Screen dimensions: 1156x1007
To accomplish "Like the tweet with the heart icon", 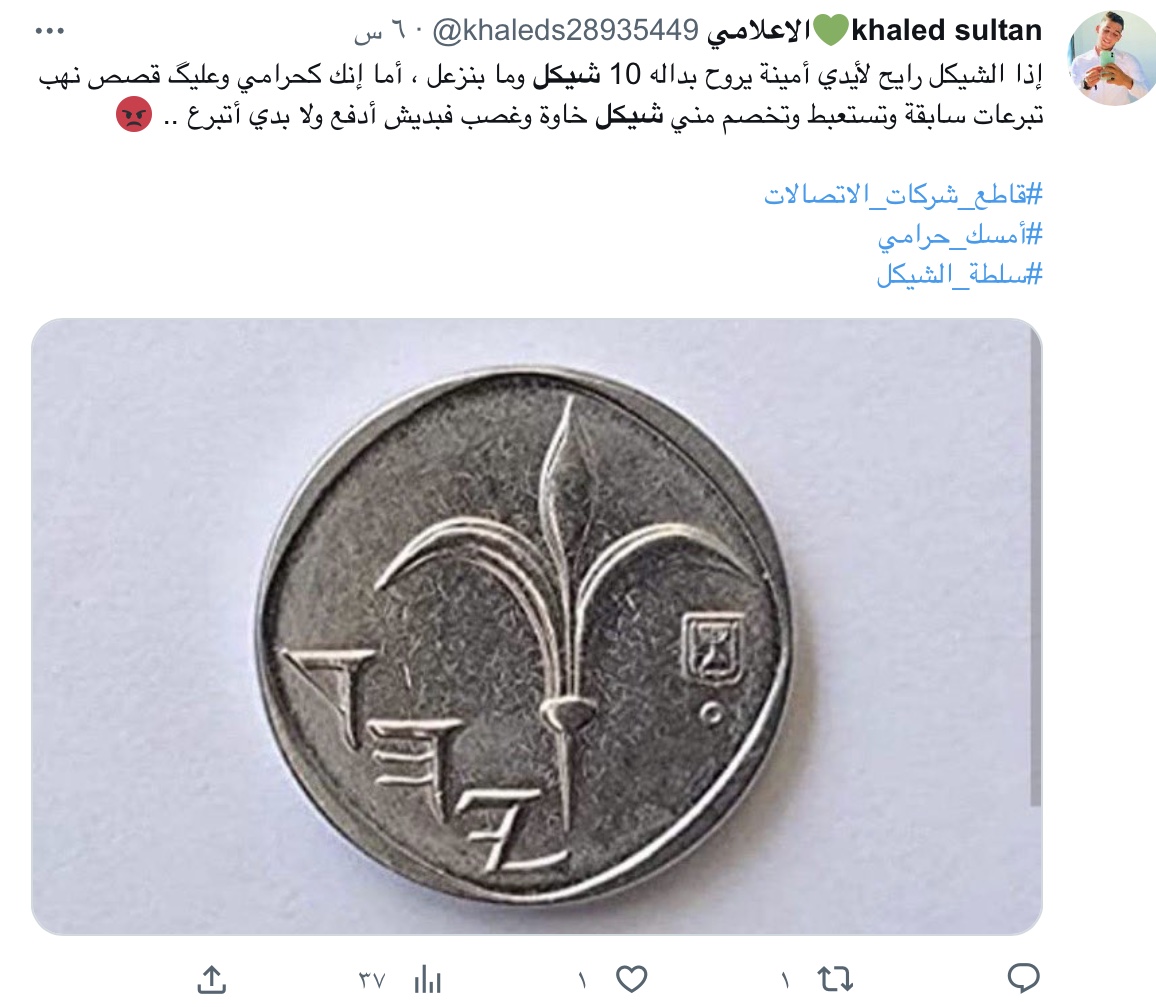I will 632,979.
